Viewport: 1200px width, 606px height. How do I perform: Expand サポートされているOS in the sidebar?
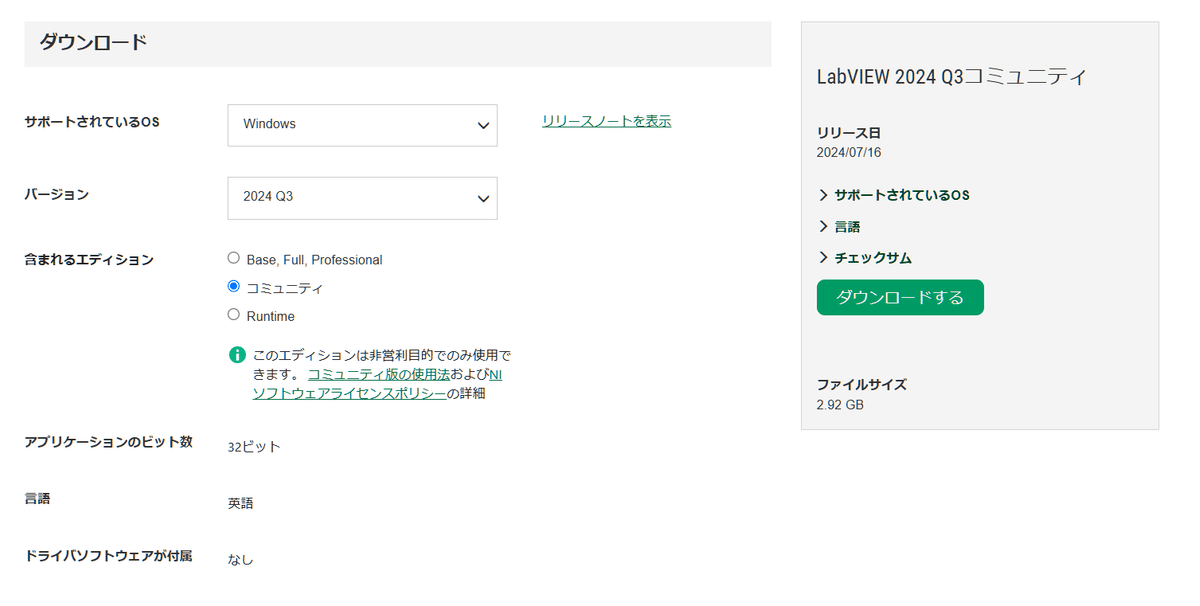(x=894, y=195)
